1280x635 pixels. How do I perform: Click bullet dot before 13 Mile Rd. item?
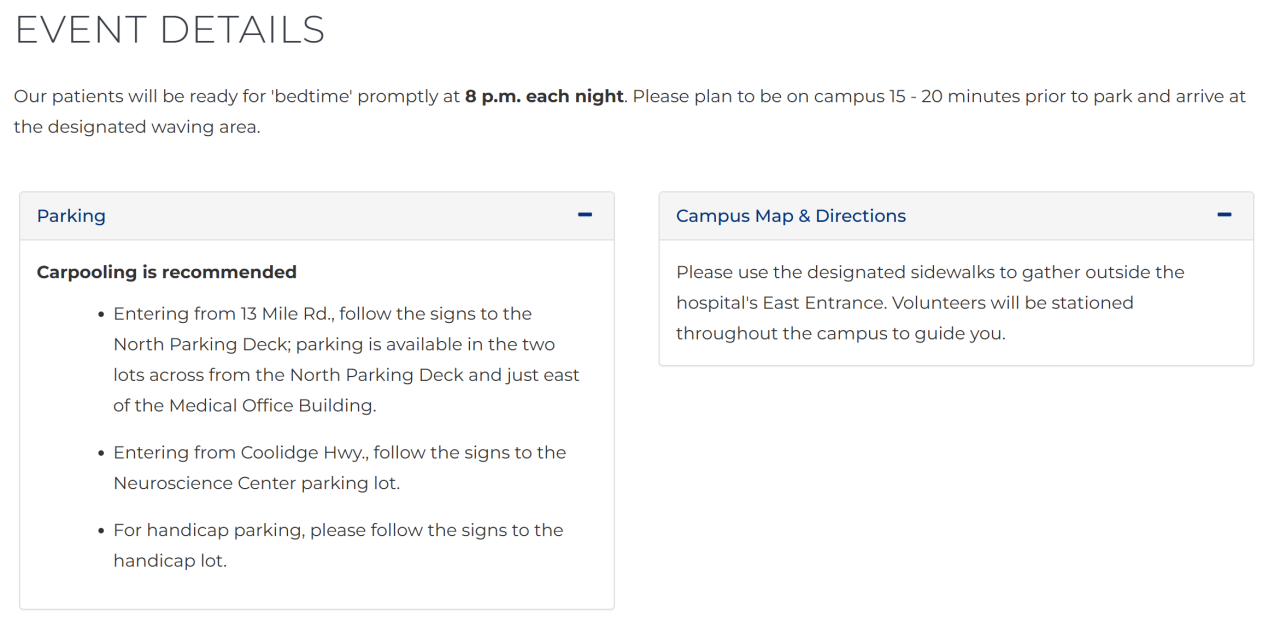102,315
